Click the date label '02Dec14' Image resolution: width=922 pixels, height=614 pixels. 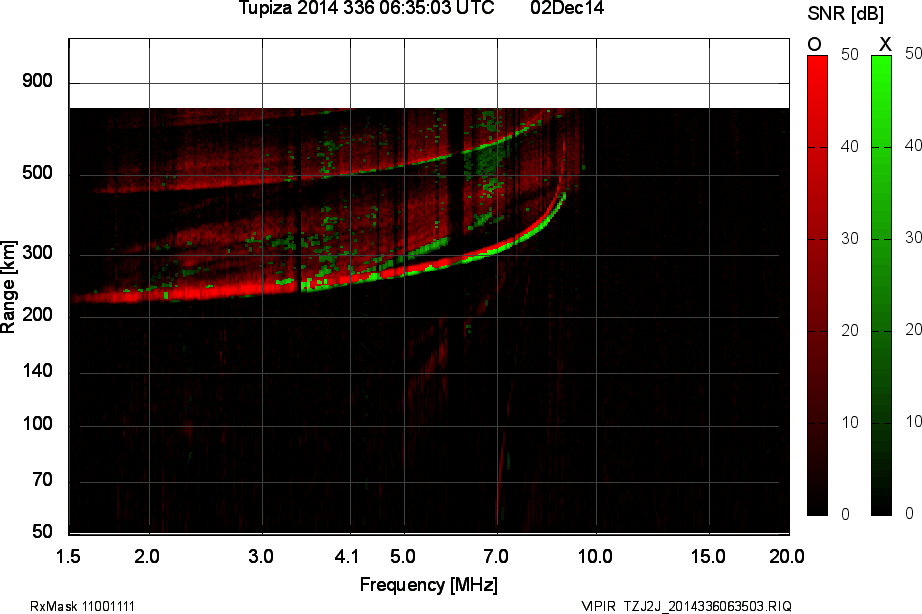(567, 8)
